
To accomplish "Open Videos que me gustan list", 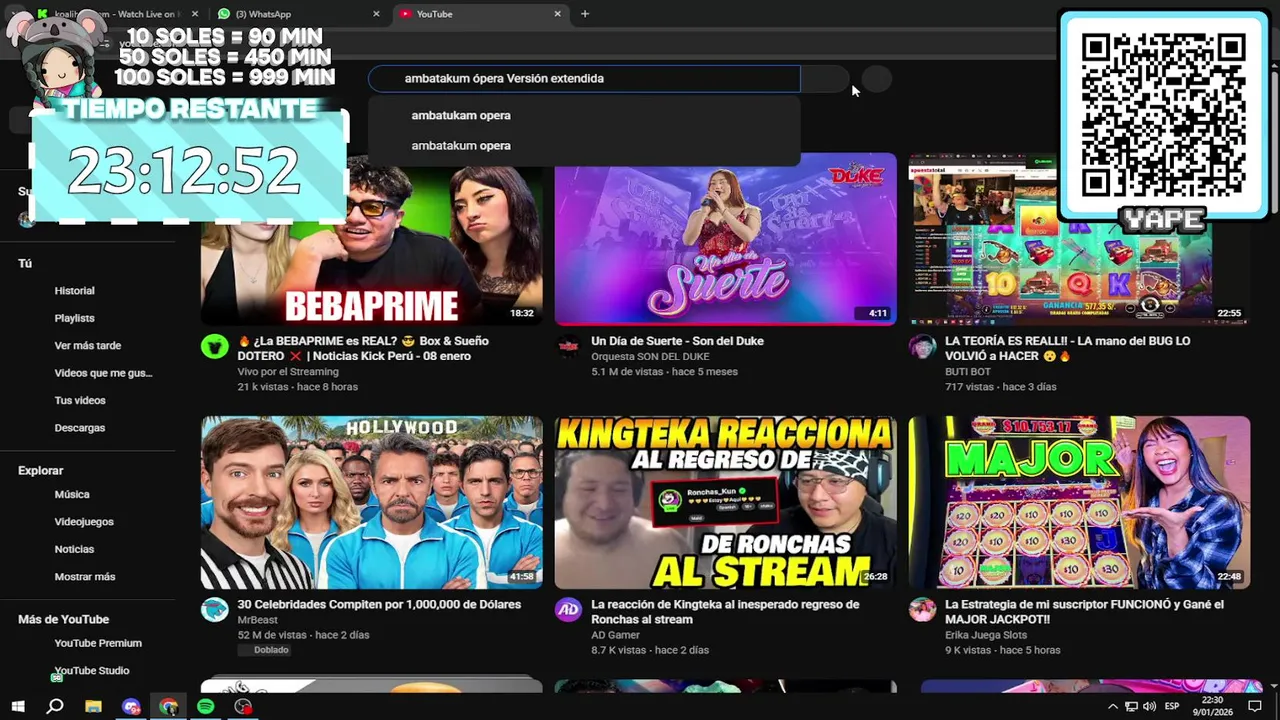I will pos(103,373).
